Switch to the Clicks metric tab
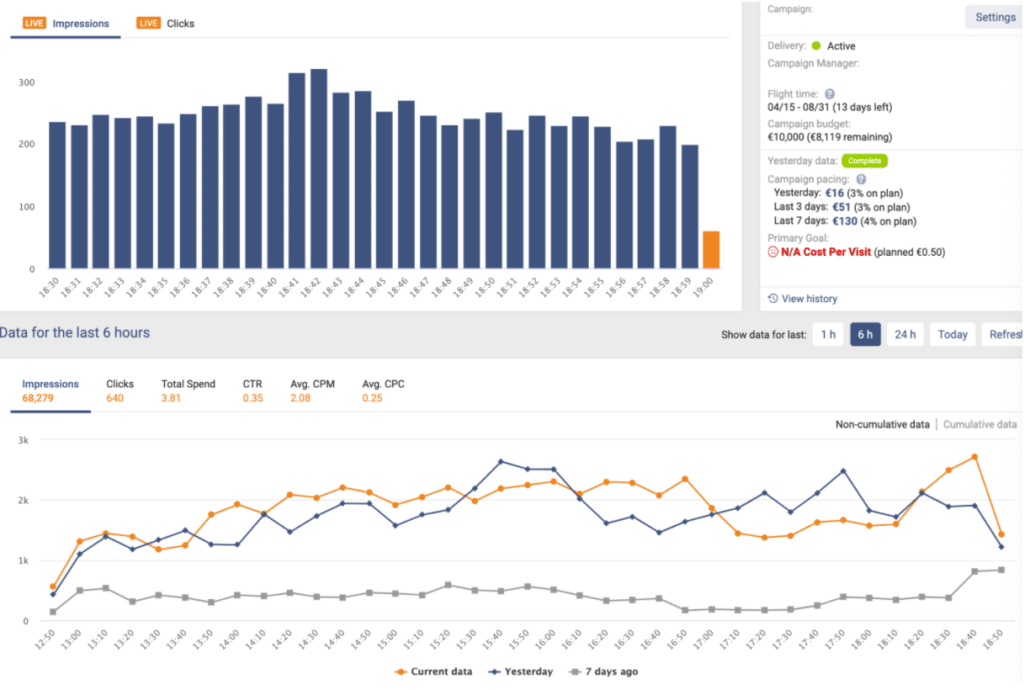1024x690 pixels. click(120, 388)
